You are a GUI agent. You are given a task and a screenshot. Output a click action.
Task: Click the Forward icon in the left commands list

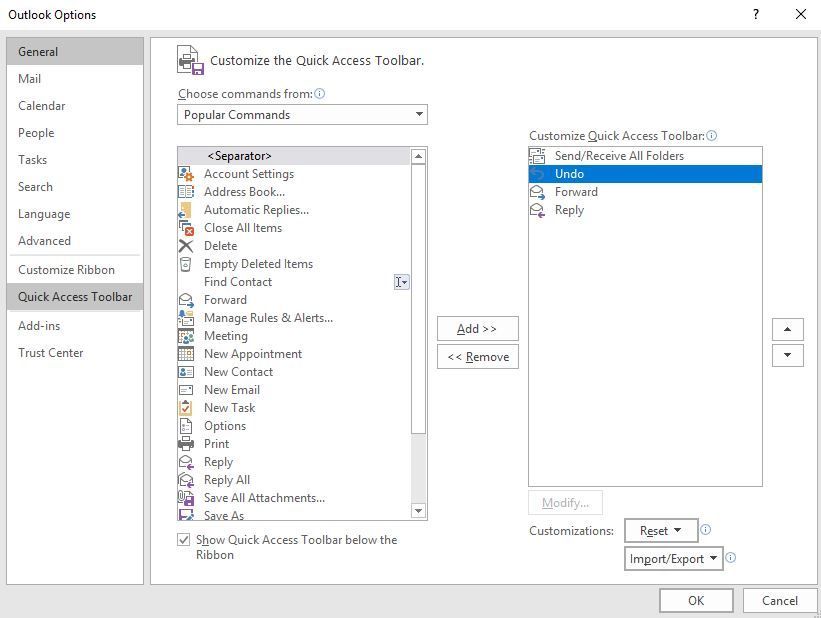point(186,300)
